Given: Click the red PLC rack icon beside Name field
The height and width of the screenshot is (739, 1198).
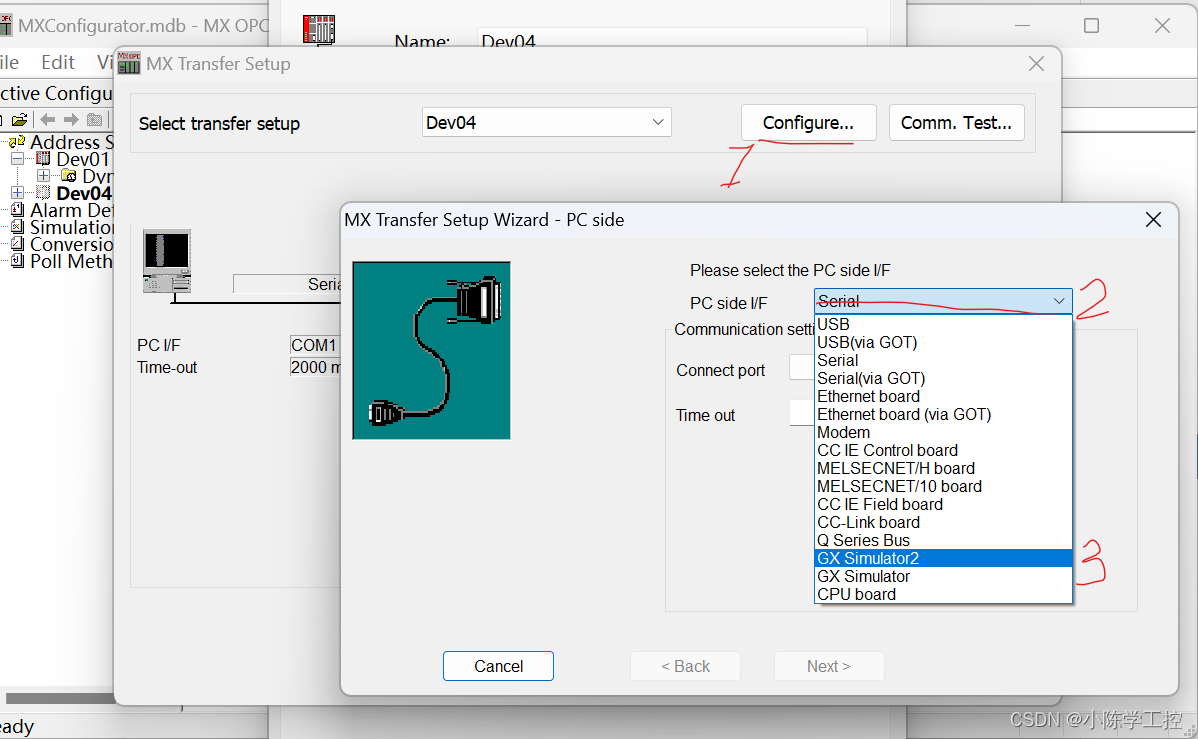Looking at the screenshot, I should tap(319, 29).
